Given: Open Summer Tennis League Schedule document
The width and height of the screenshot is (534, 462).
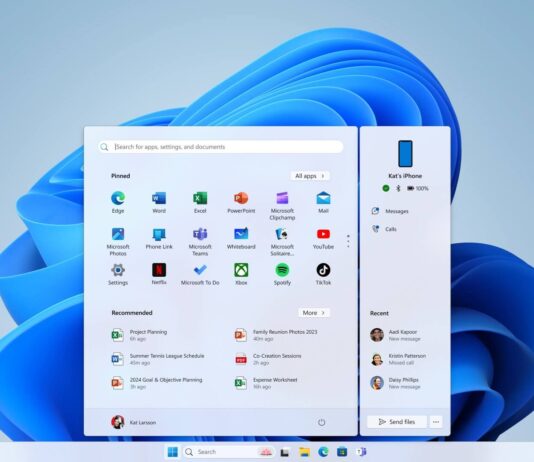Looking at the screenshot, I should click(x=158, y=359).
